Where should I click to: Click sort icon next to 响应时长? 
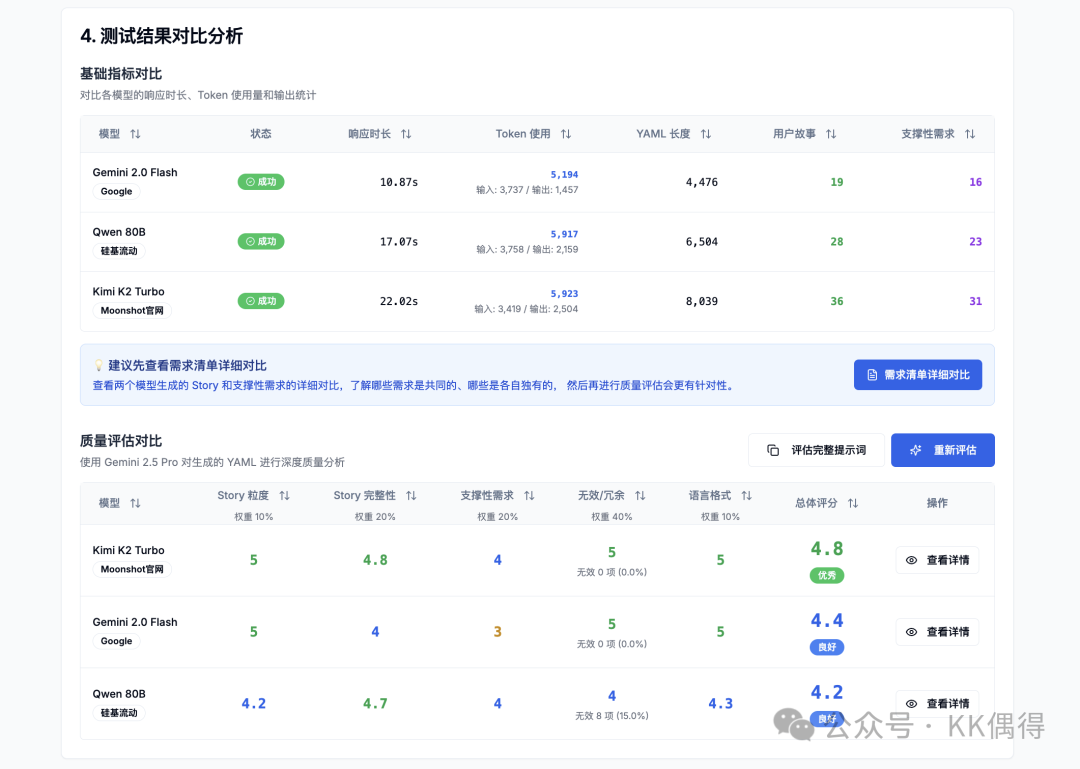click(x=406, y=134)
